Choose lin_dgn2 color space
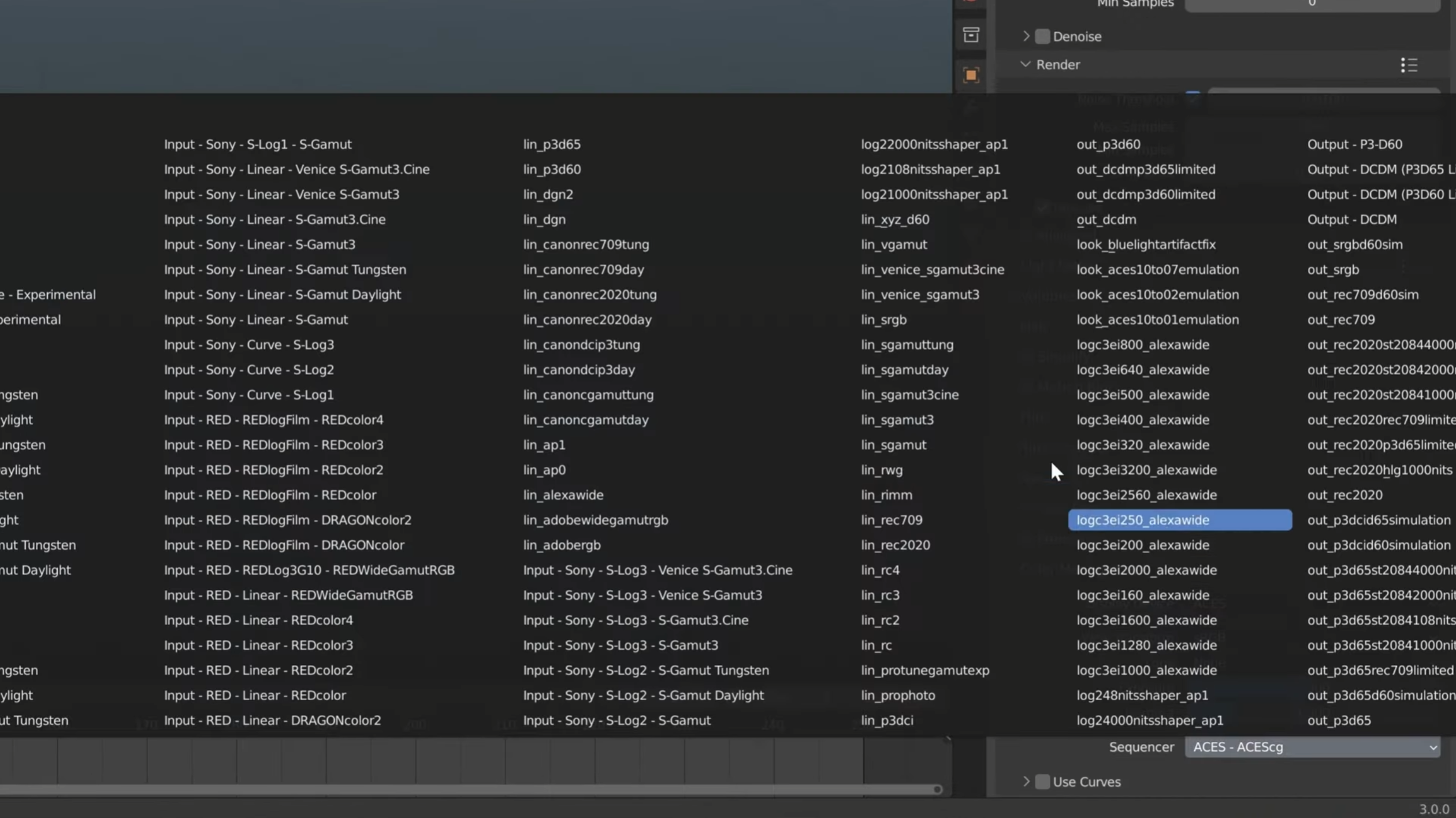This screenshot has width=1456, height=818. (x=548, y=195)
